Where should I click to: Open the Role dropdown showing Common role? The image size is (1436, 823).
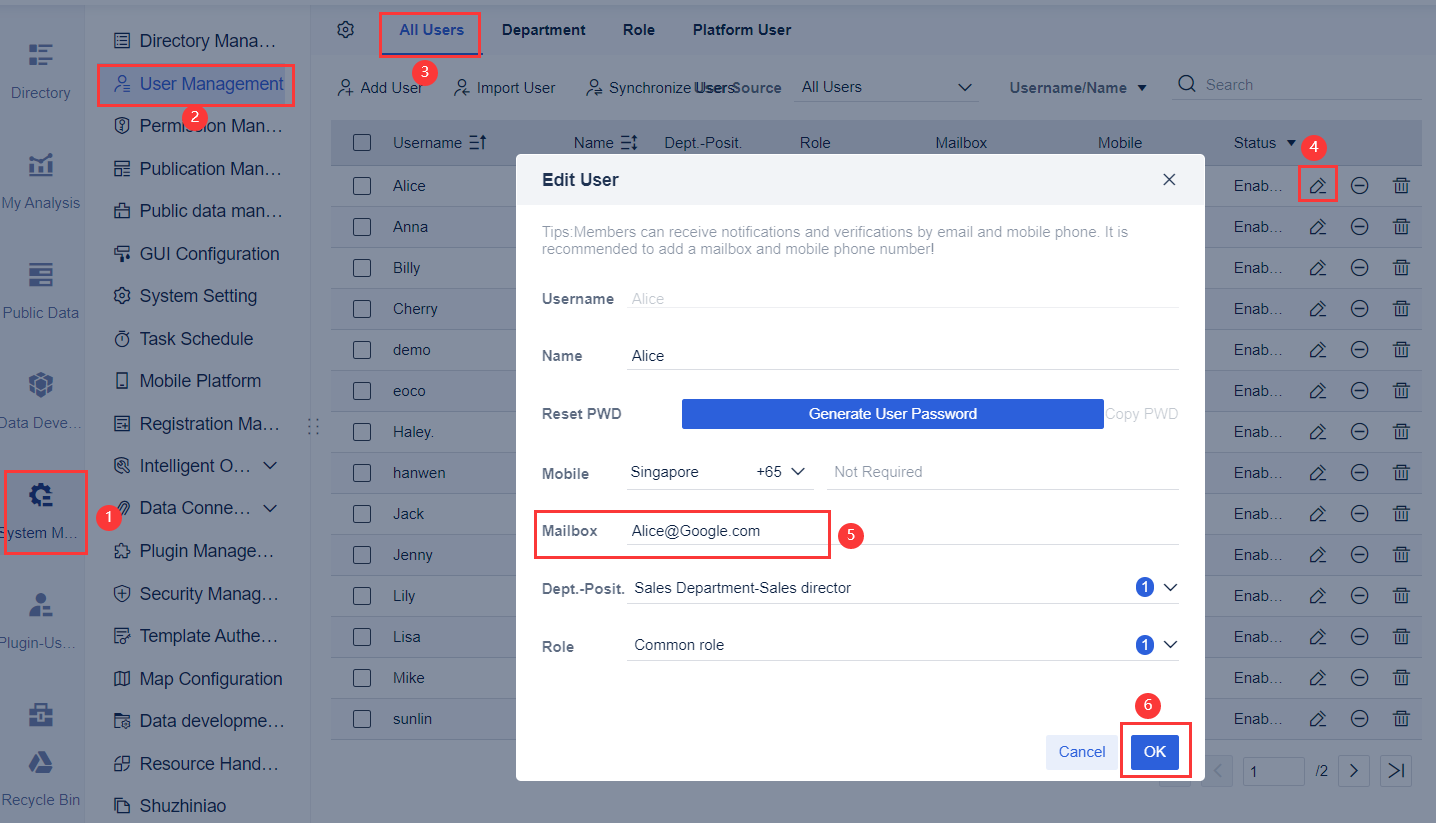click(1170, 645)
